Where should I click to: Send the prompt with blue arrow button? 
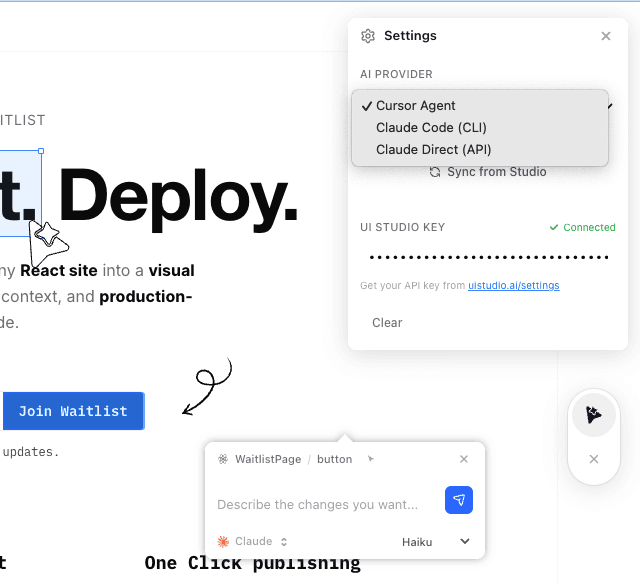458,501
